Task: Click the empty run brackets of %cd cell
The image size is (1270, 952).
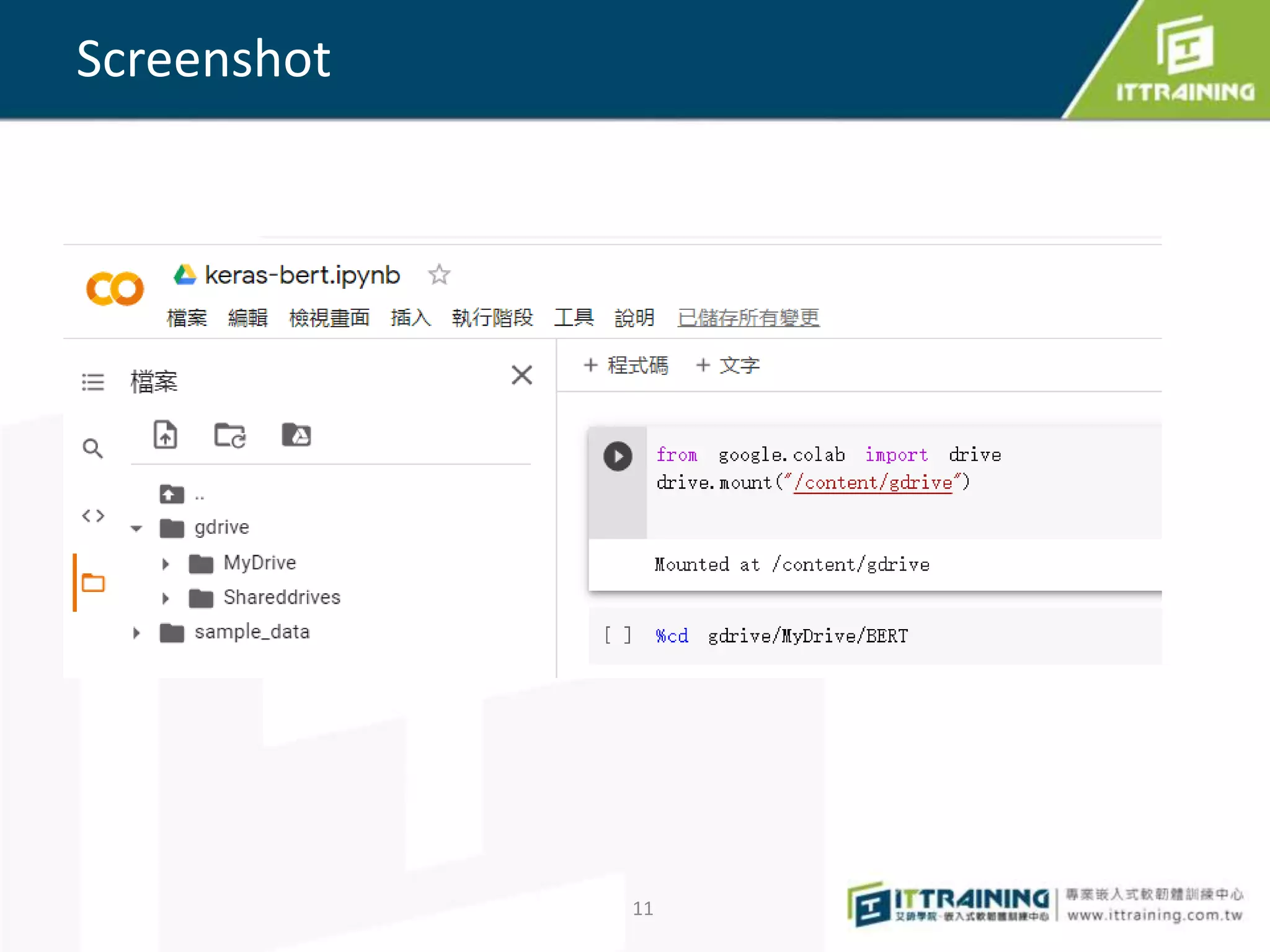Action: 618,635
